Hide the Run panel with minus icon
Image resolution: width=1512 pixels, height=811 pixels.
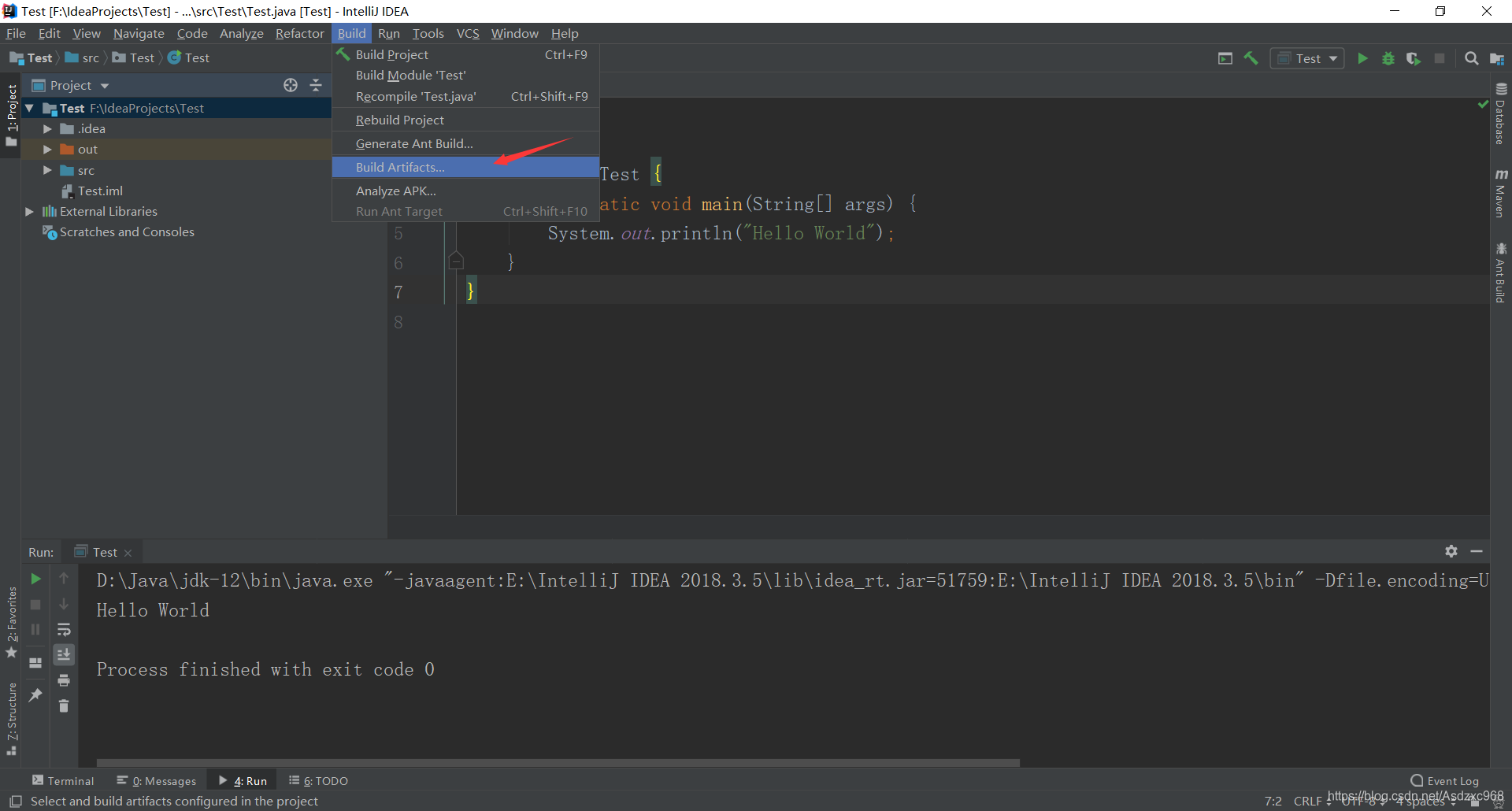tap(1477, 551)
